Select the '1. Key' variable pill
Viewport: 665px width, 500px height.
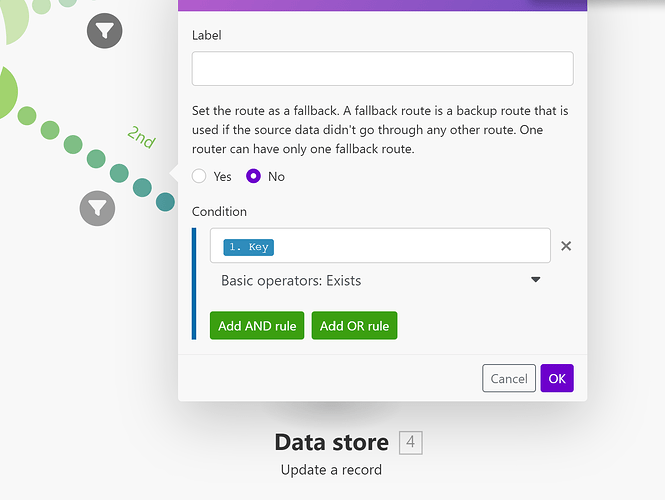tap(249, 247)
